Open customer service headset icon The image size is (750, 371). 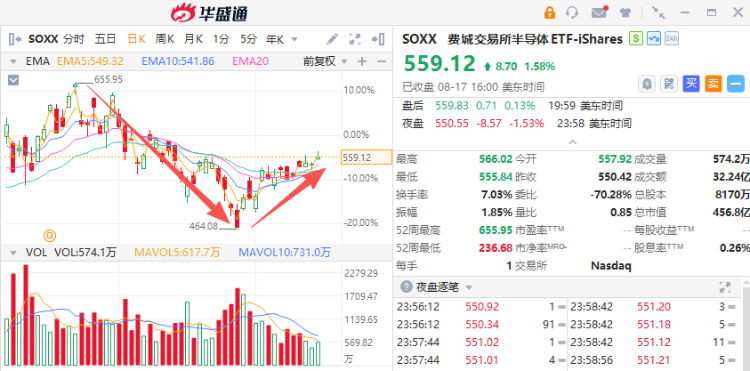coord(572,12)
